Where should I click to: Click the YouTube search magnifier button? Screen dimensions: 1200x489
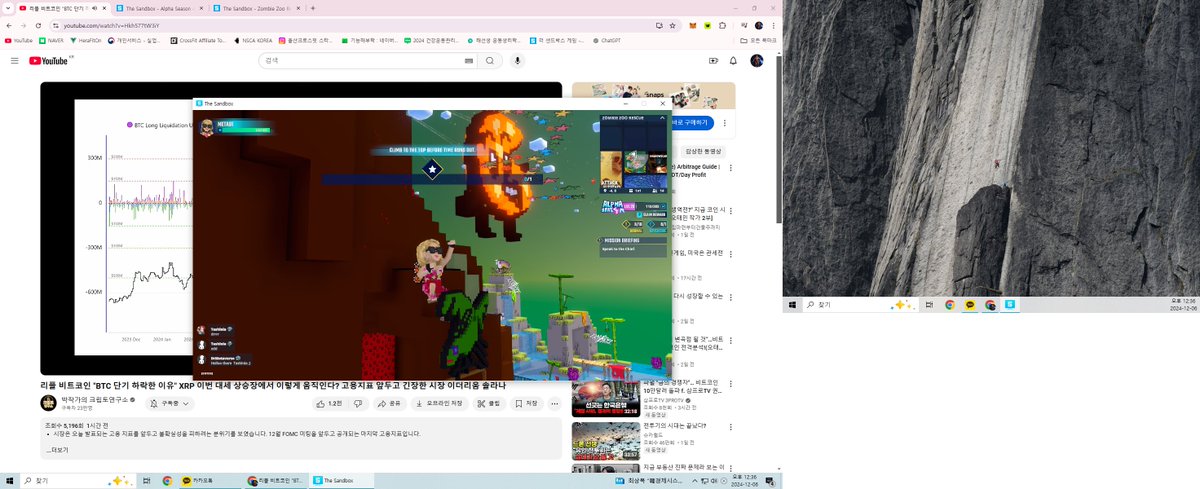490,61
